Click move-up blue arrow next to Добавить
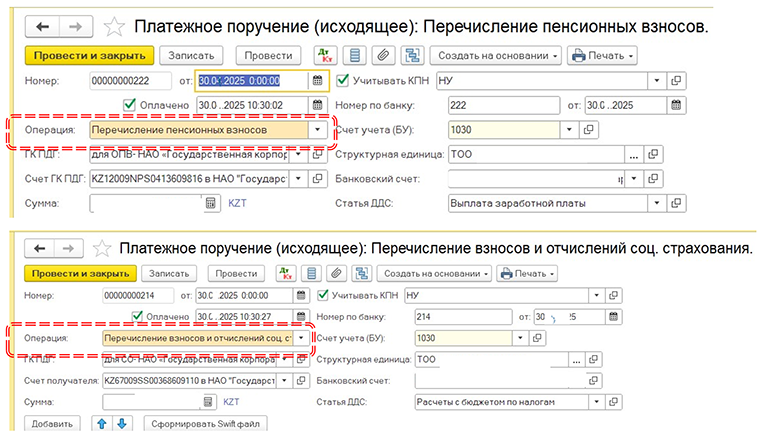 tap(100, 424)
